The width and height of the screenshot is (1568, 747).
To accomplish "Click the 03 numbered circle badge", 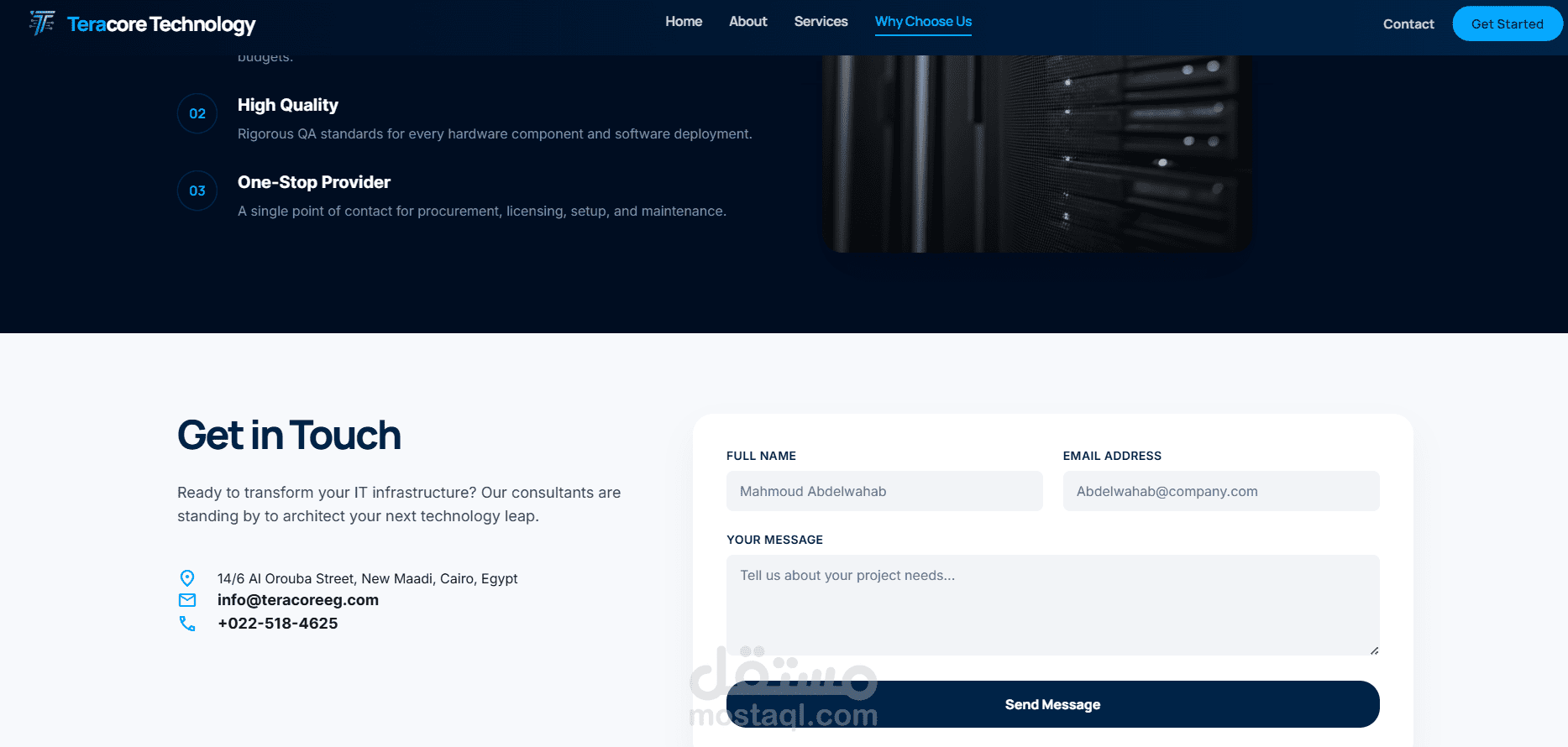I will pyautogui.click(x=197, y=191).
